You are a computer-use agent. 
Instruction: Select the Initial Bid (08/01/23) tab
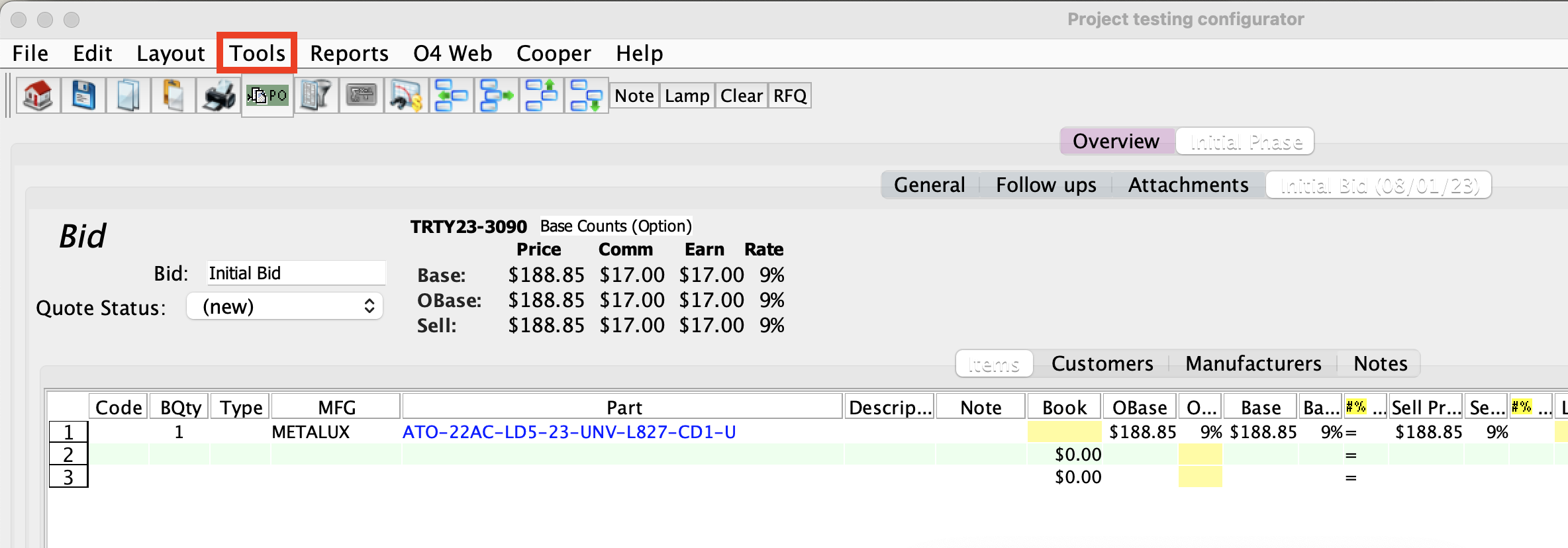tap(1379, 185)
